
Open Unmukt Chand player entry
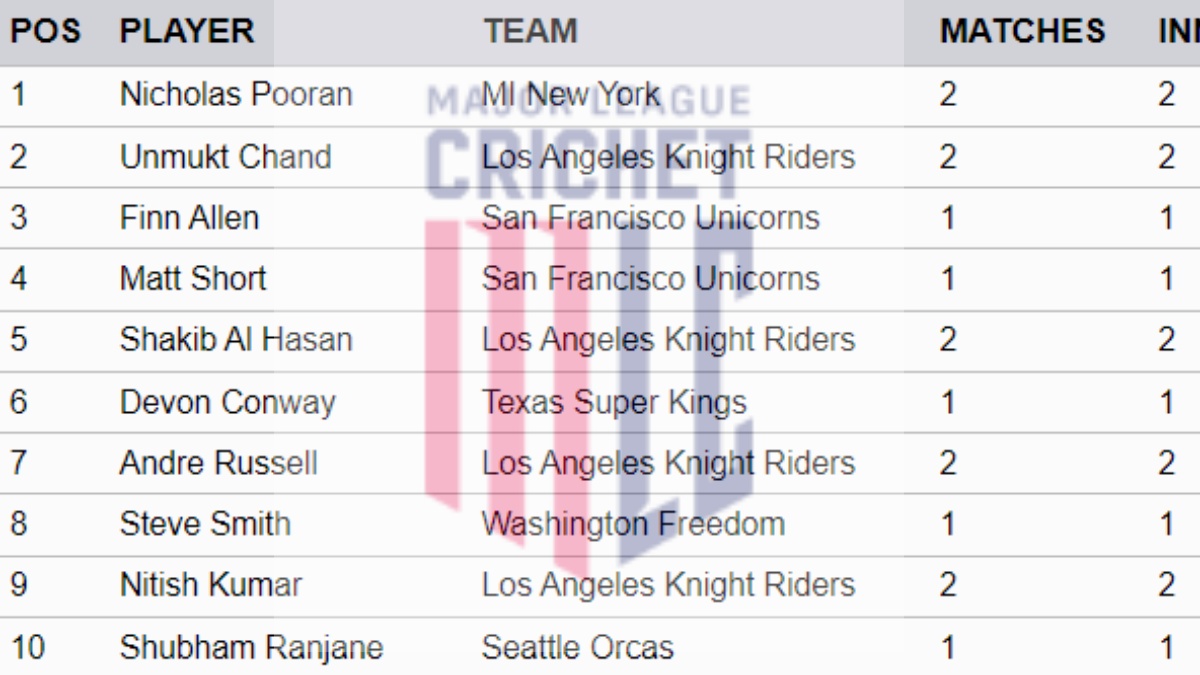click(x=225, y=157)
